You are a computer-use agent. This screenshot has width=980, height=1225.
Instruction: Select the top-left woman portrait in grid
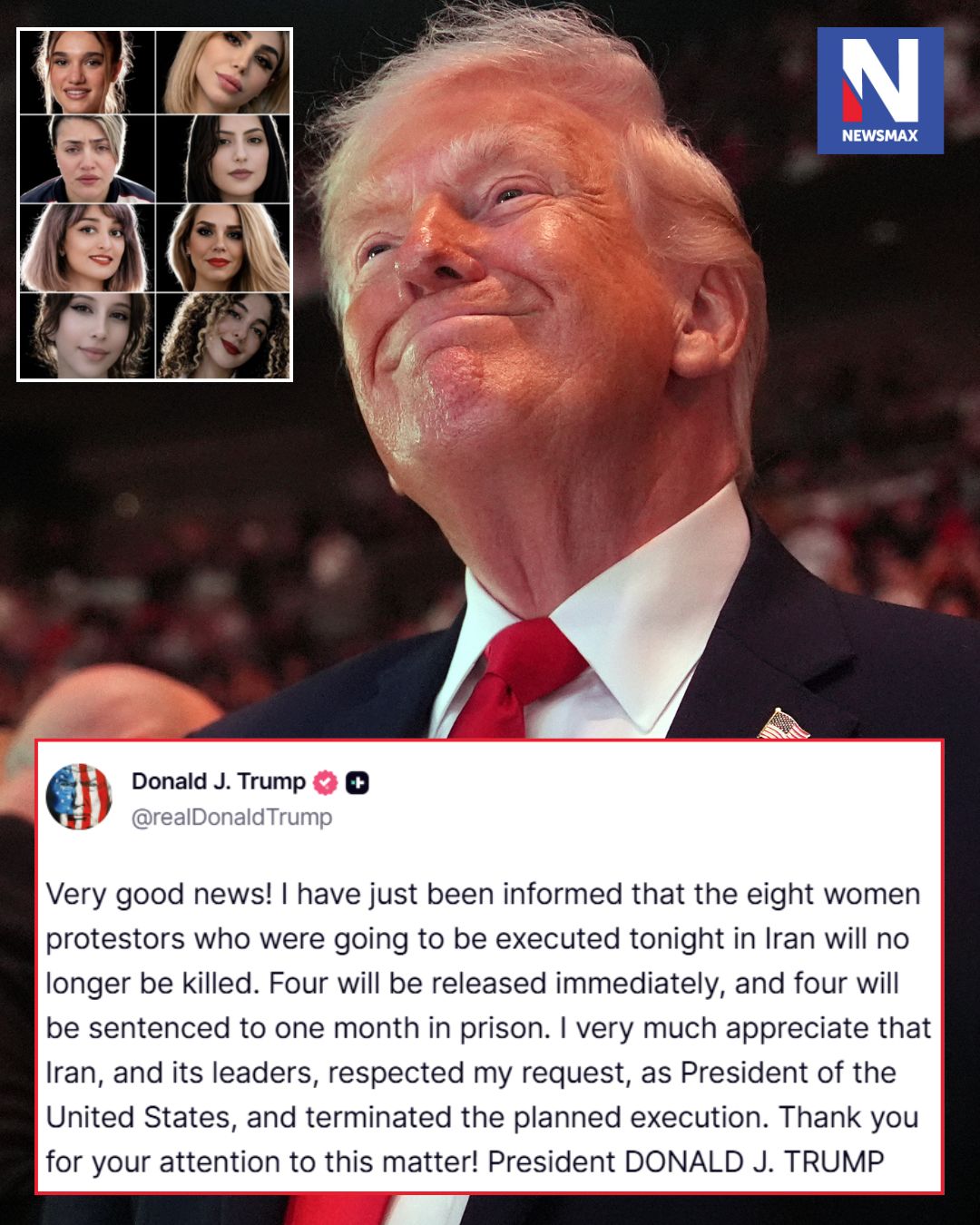tap(87, 72)
